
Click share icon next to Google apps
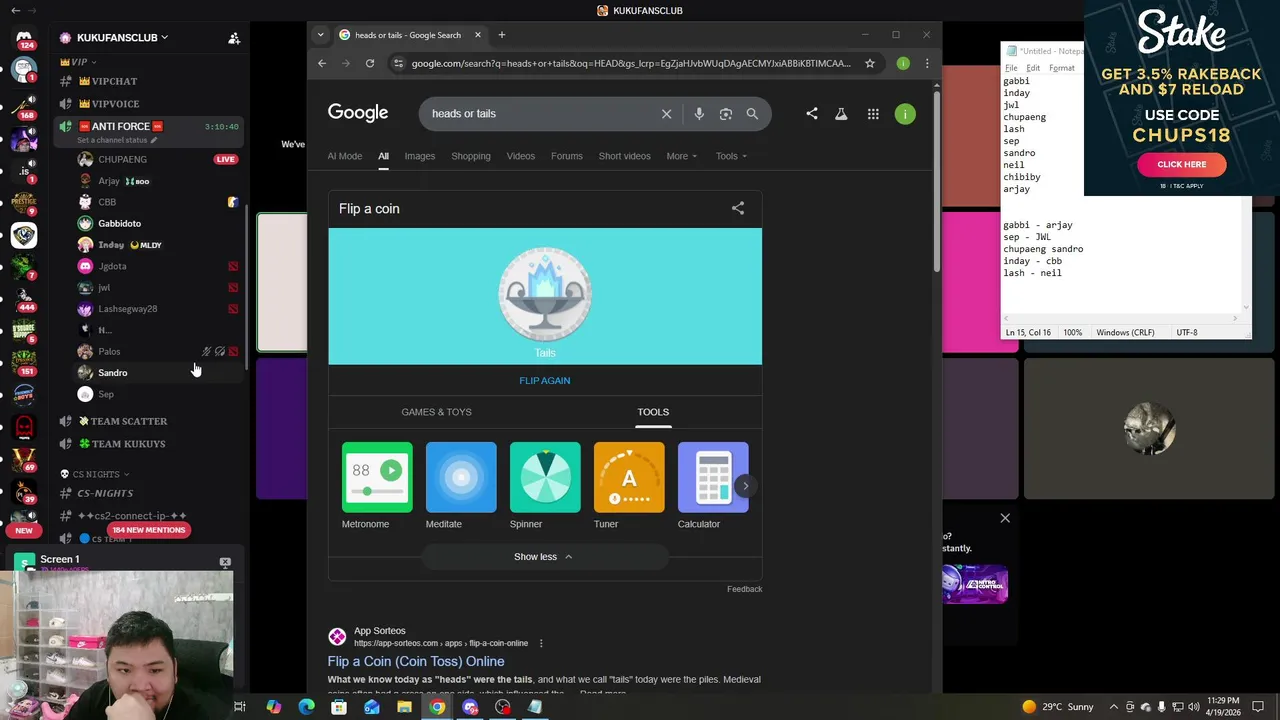tap(812, 114)
